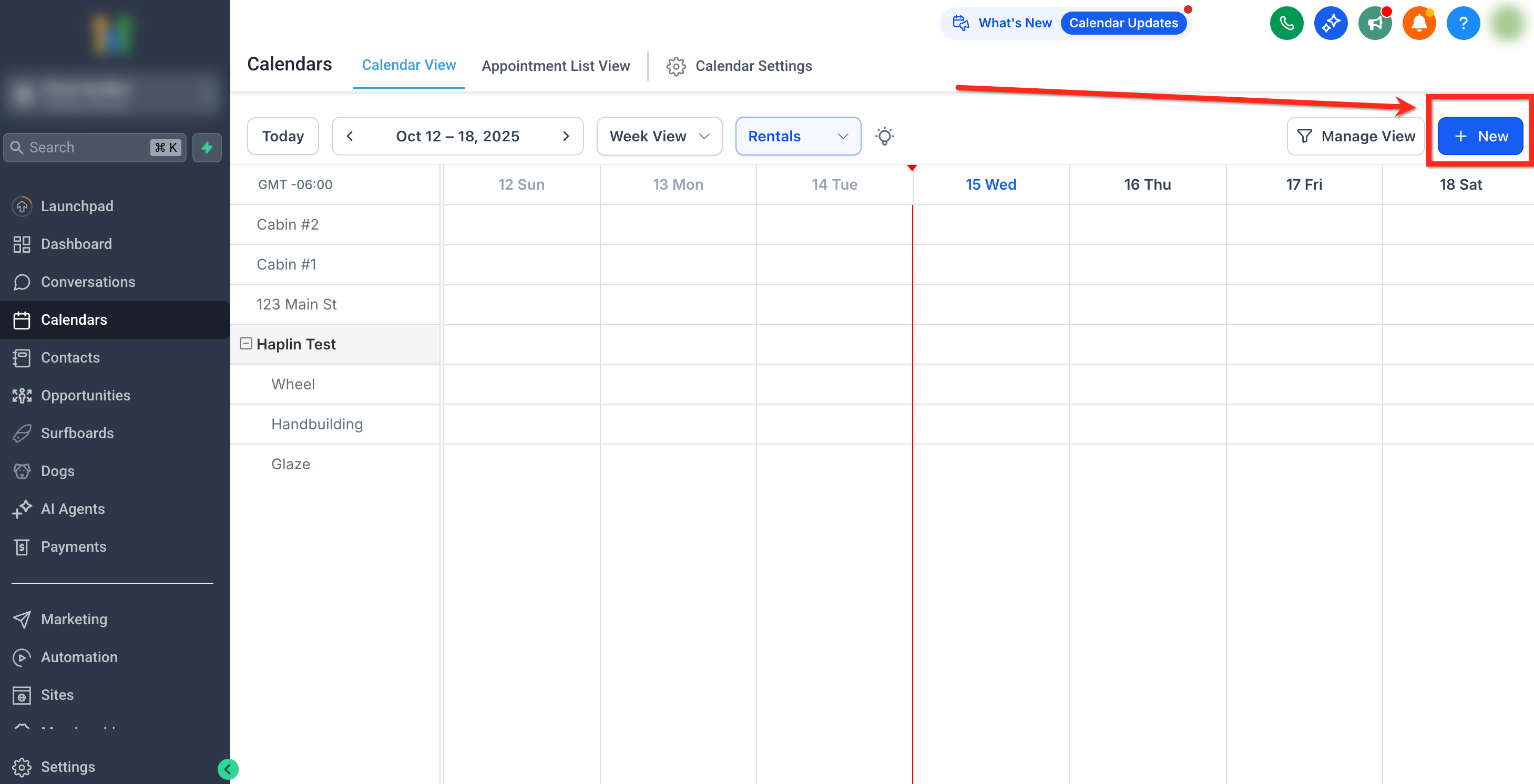Click the Manage View filter button

(1355, 136)
